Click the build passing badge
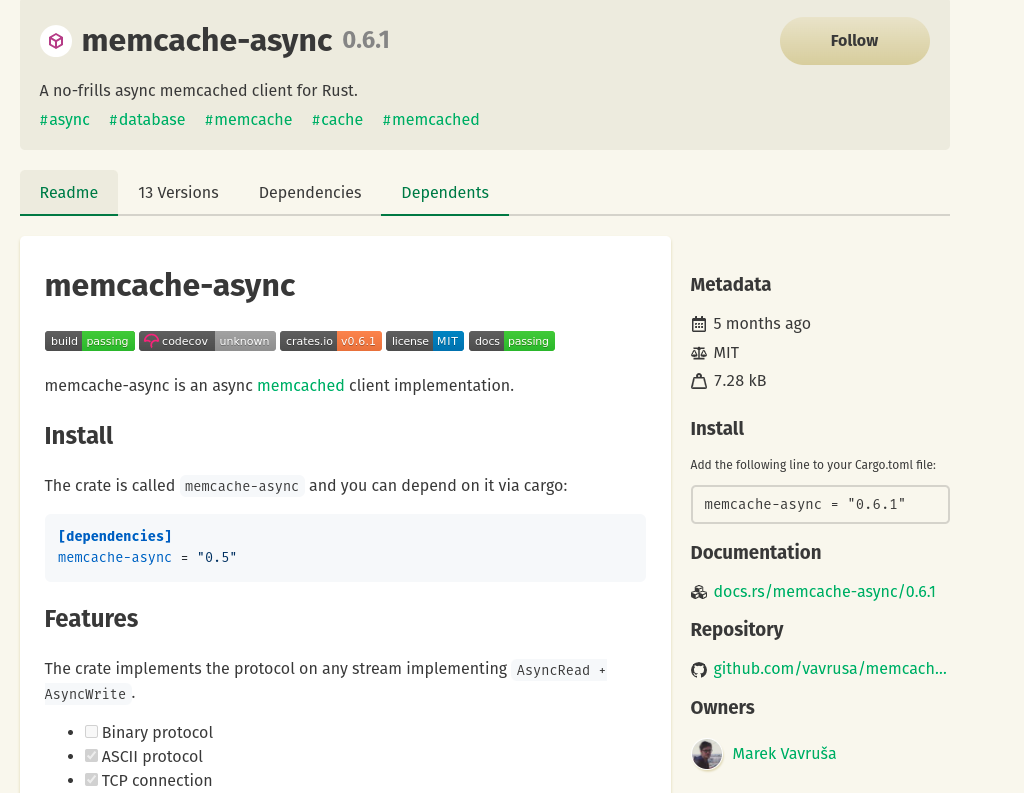This screenshot has width=1024, height=793. coord(90,341)
